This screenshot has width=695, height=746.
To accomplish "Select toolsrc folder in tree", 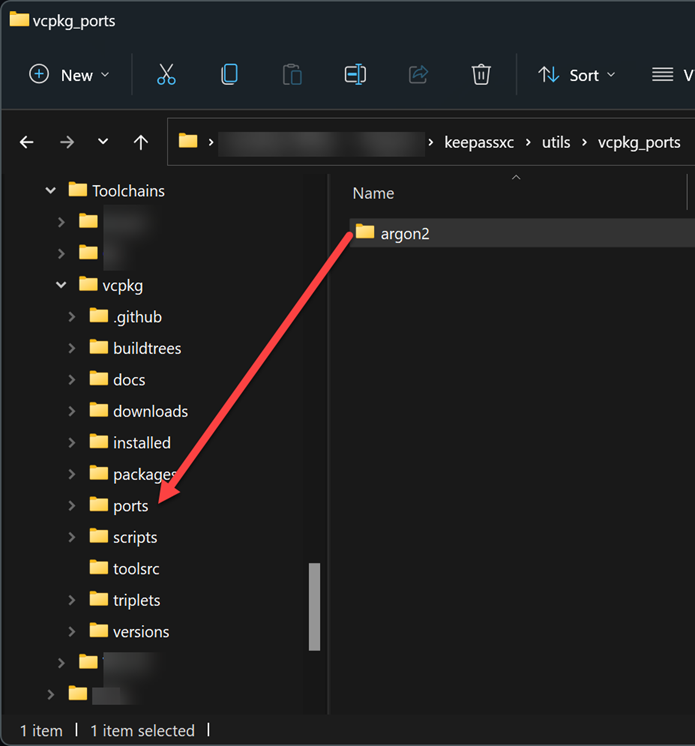I will (x=136, y=569).
